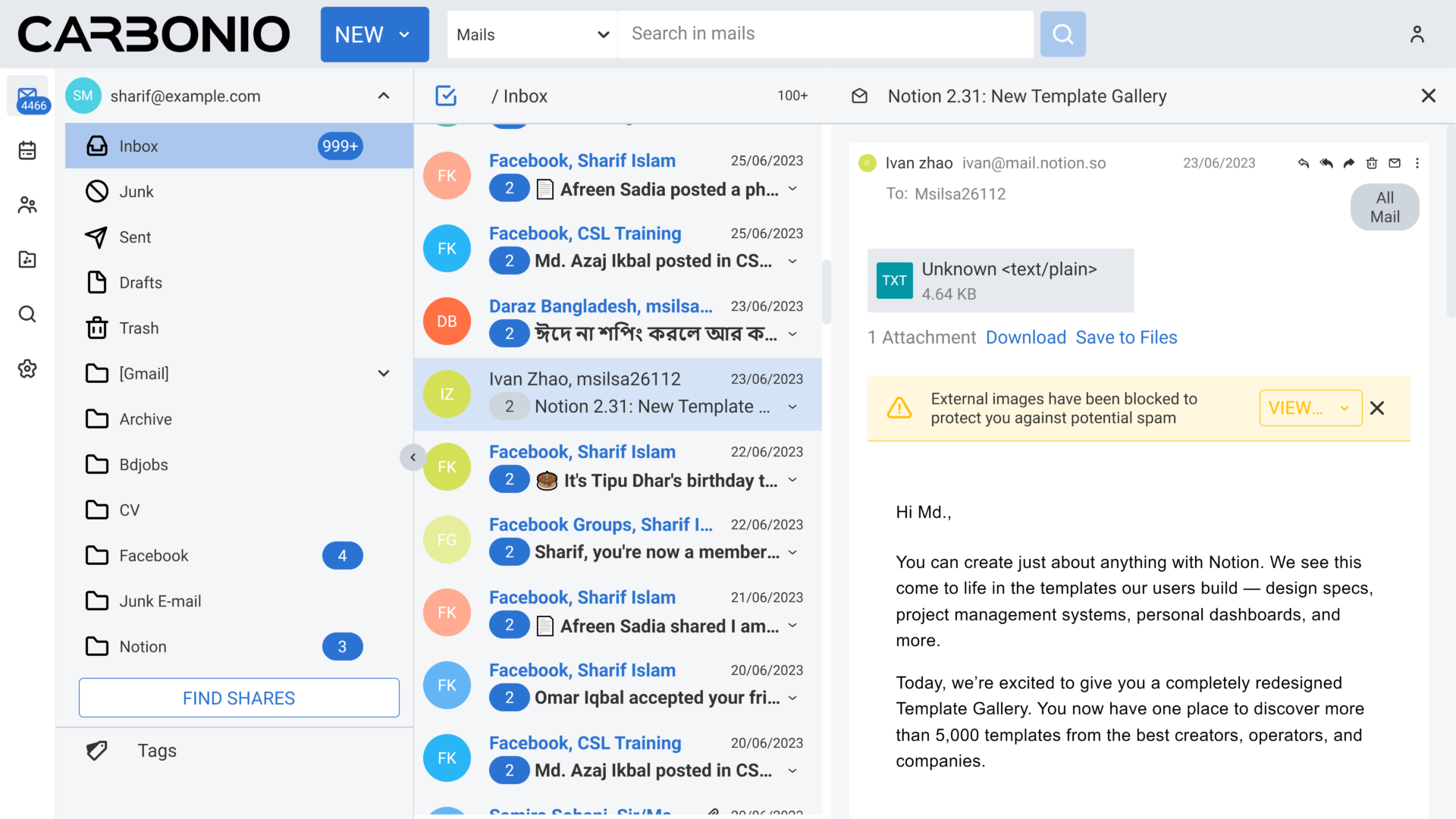Open the Settings gear icon
The width and height of the screenshot is (1456, 819).
click(27, 369)
